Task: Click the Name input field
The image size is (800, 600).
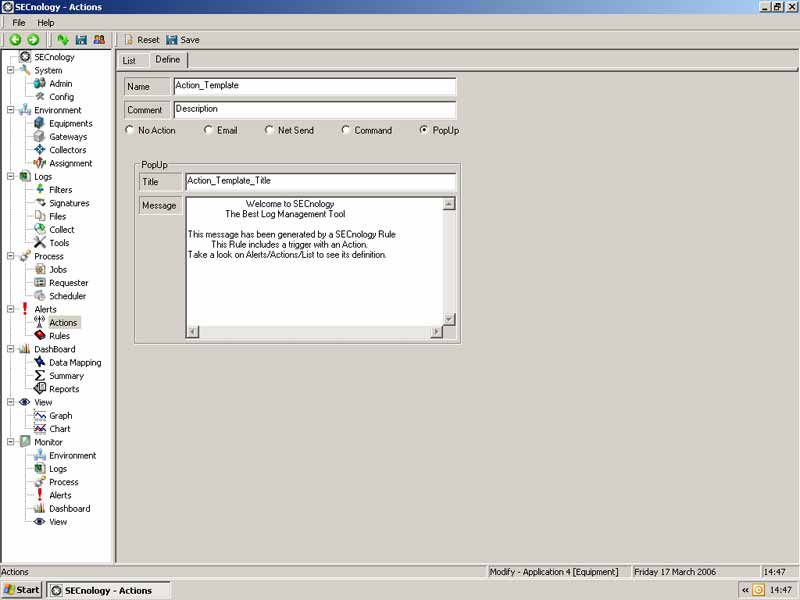Action: (x=315, y=86)
